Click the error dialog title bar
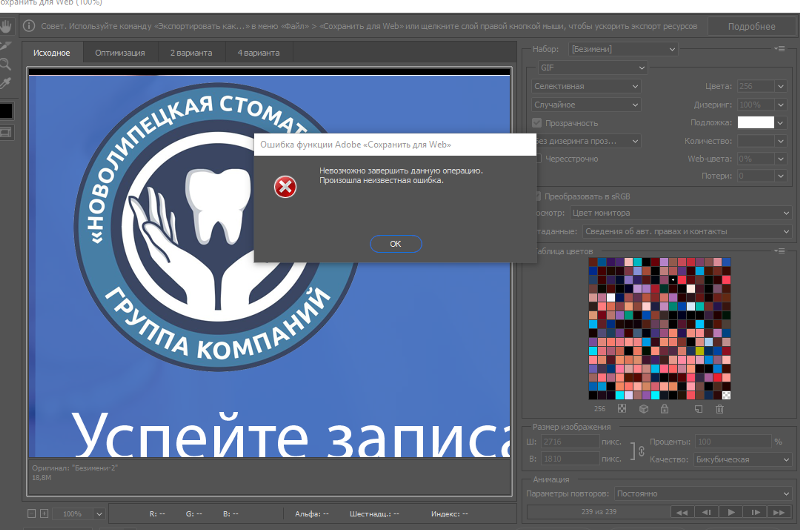The image size is (800, 530). pyautogui.click(x=395, y=144)
